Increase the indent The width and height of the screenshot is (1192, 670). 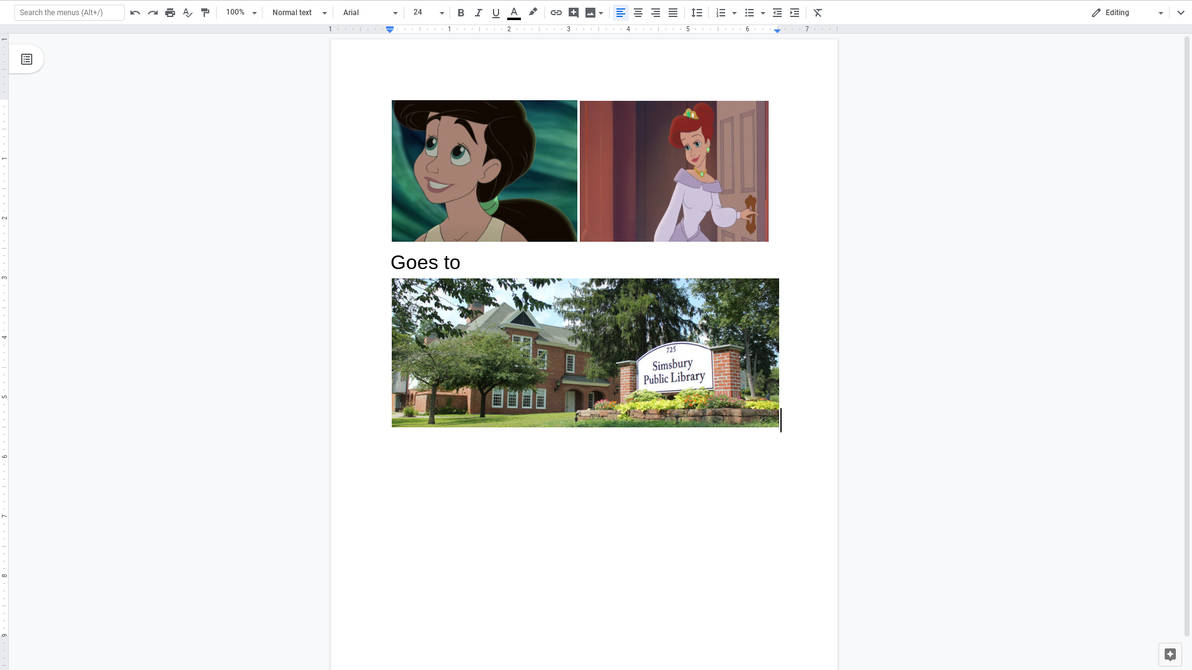[794, 13]
